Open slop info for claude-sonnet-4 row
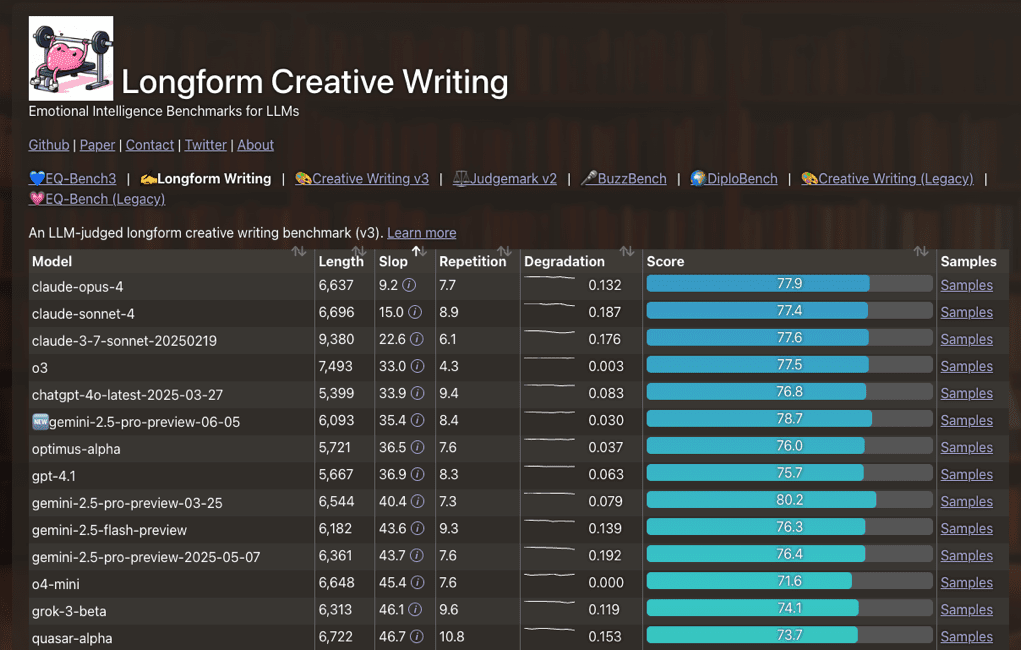 [417, 313]
